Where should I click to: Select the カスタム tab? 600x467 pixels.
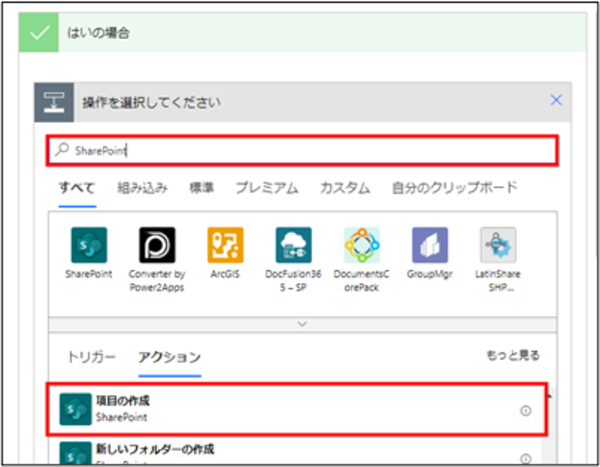pos(345,188)
